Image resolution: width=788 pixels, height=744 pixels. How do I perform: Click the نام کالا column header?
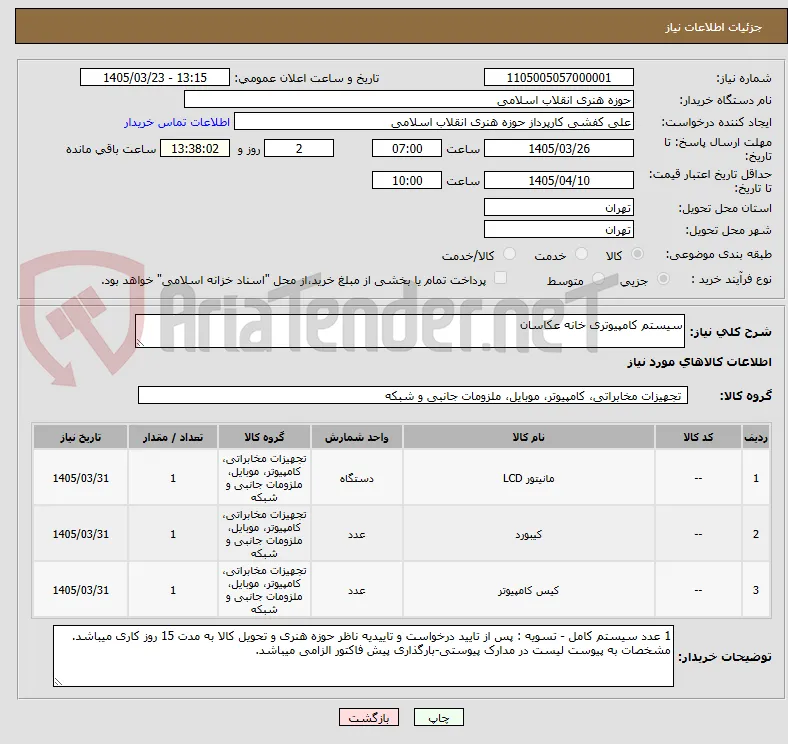[x=529, y=437]
